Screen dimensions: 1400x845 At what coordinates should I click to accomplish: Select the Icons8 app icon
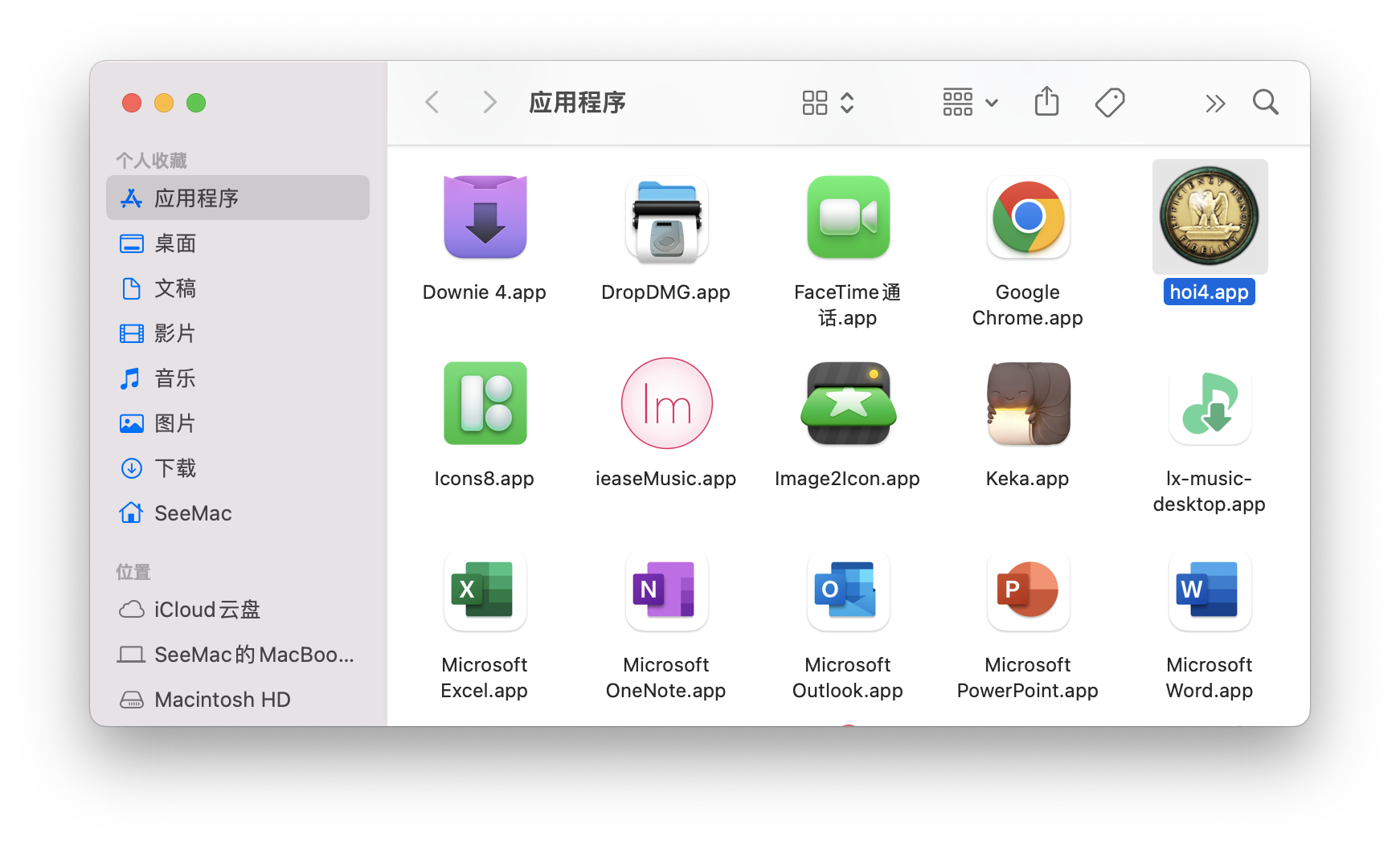point(485,404)
